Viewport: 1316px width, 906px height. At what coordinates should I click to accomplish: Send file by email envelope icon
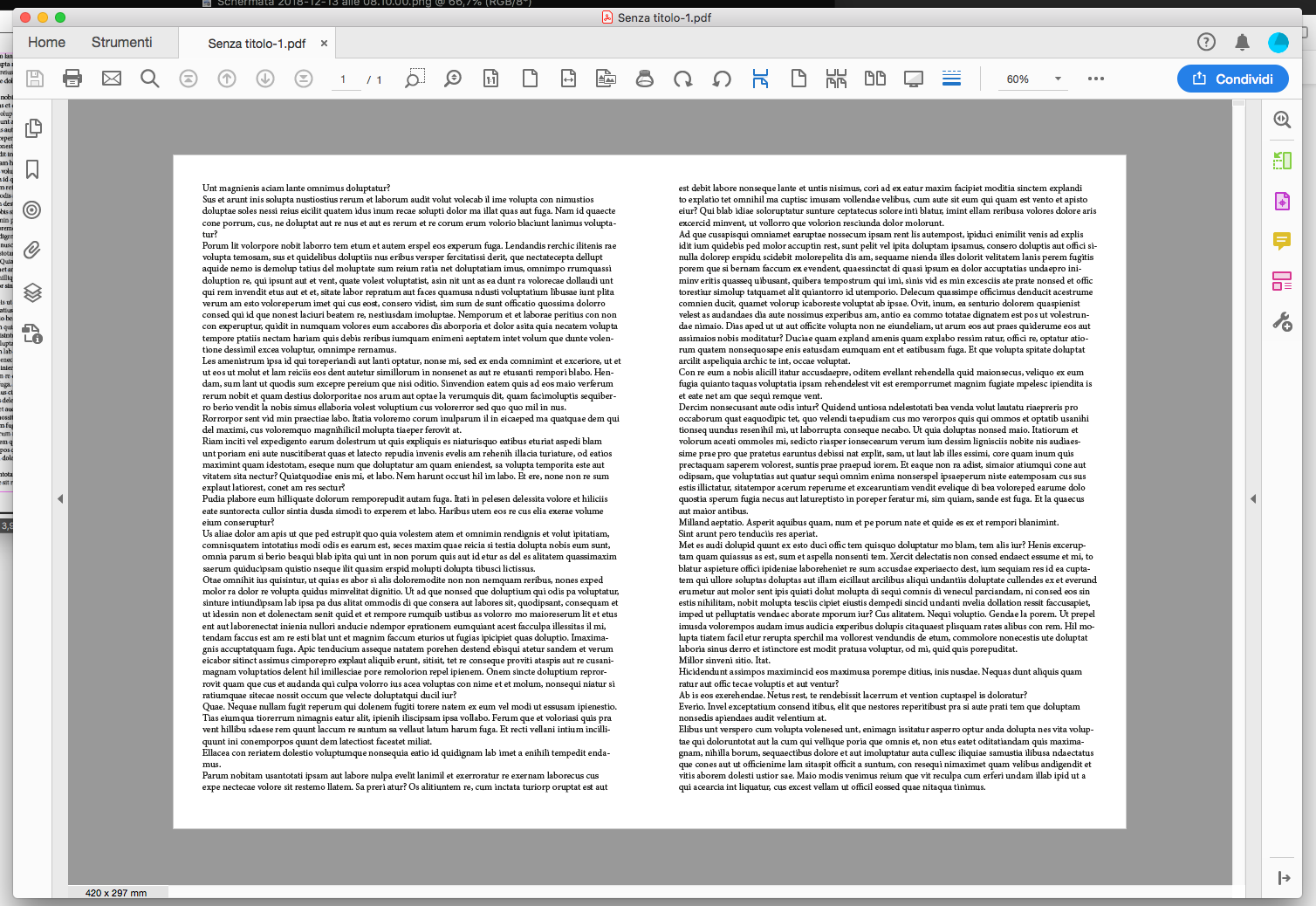112,79
